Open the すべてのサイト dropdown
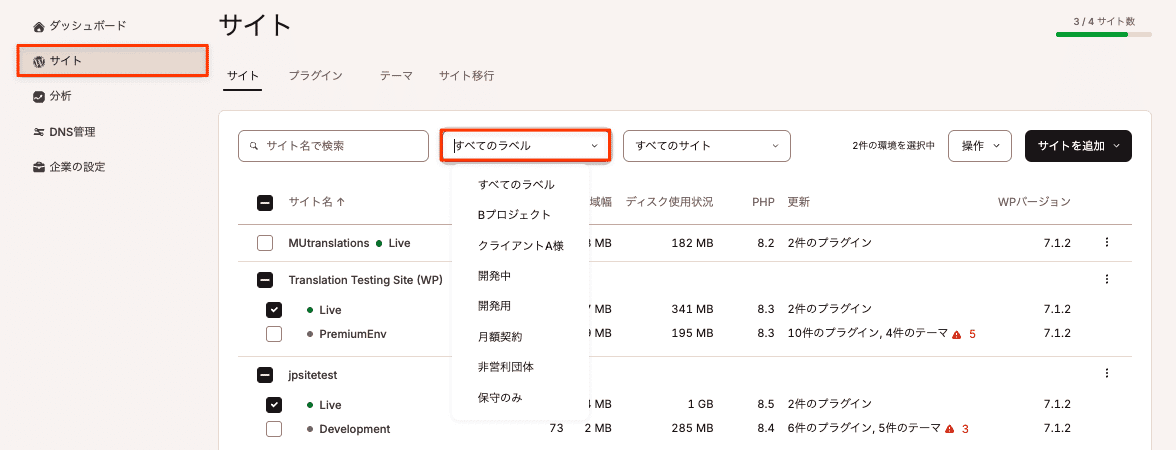This screenshot has width=1176, height=450. (x=706, y=146)
